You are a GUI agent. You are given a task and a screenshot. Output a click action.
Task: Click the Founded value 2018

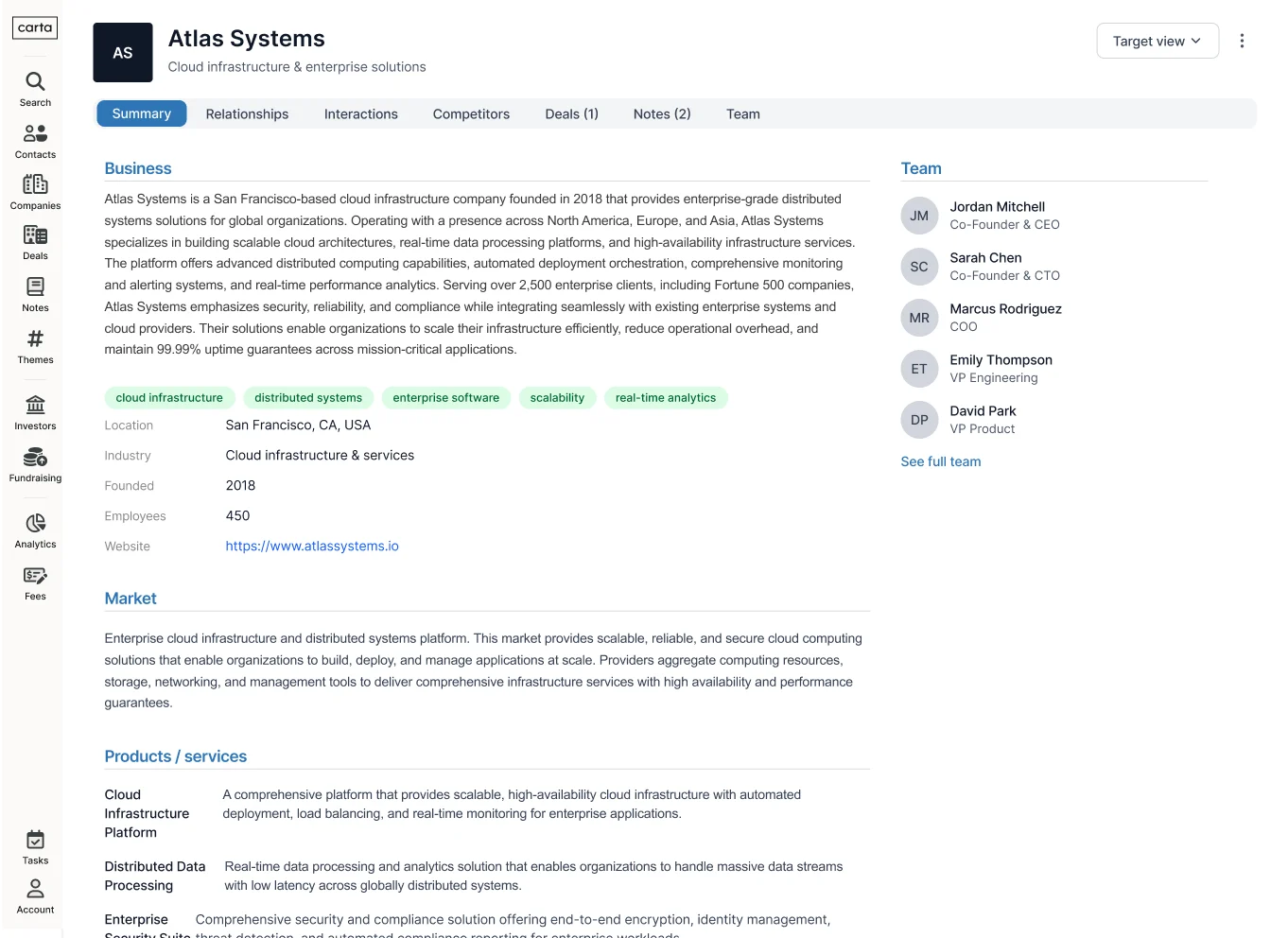pyautogui.click(x=240, y=485)
